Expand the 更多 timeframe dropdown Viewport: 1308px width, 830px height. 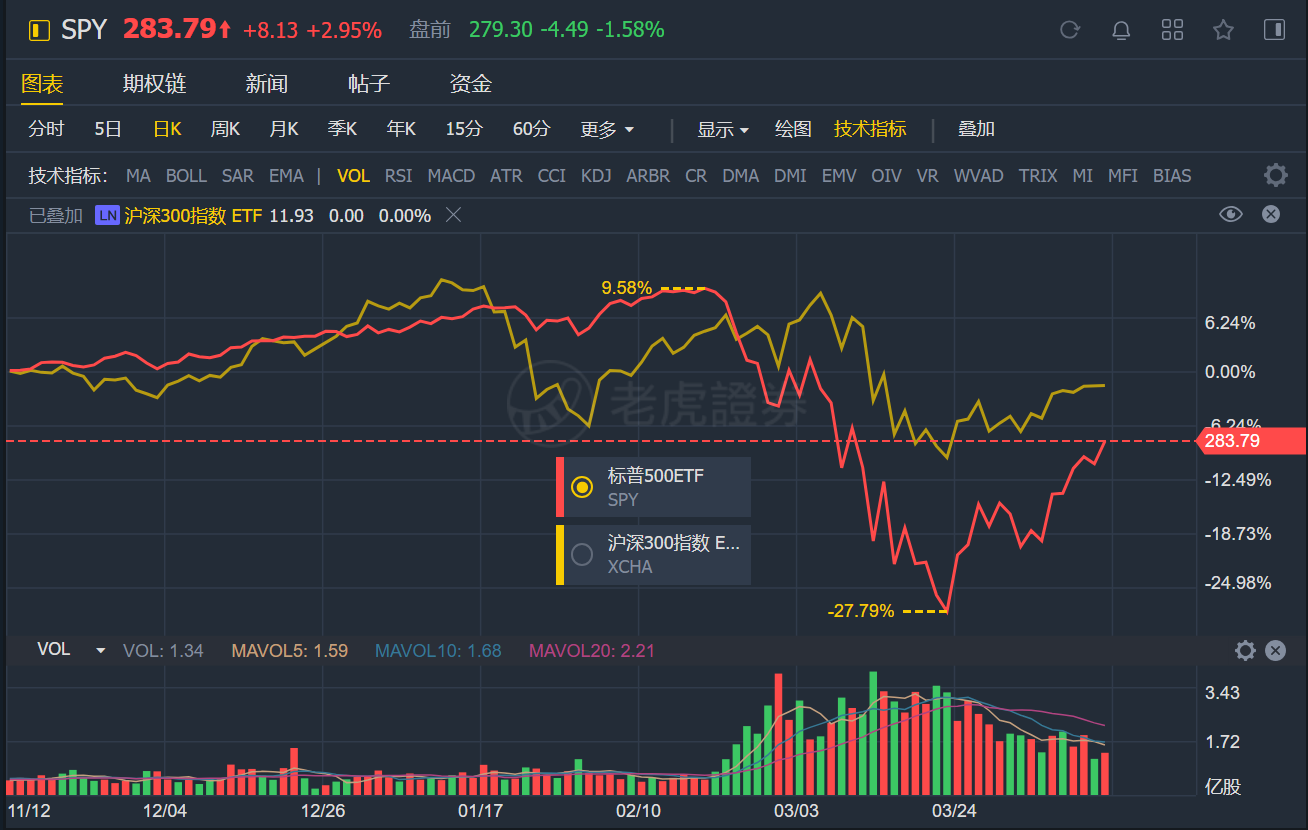tap(607, 129)
